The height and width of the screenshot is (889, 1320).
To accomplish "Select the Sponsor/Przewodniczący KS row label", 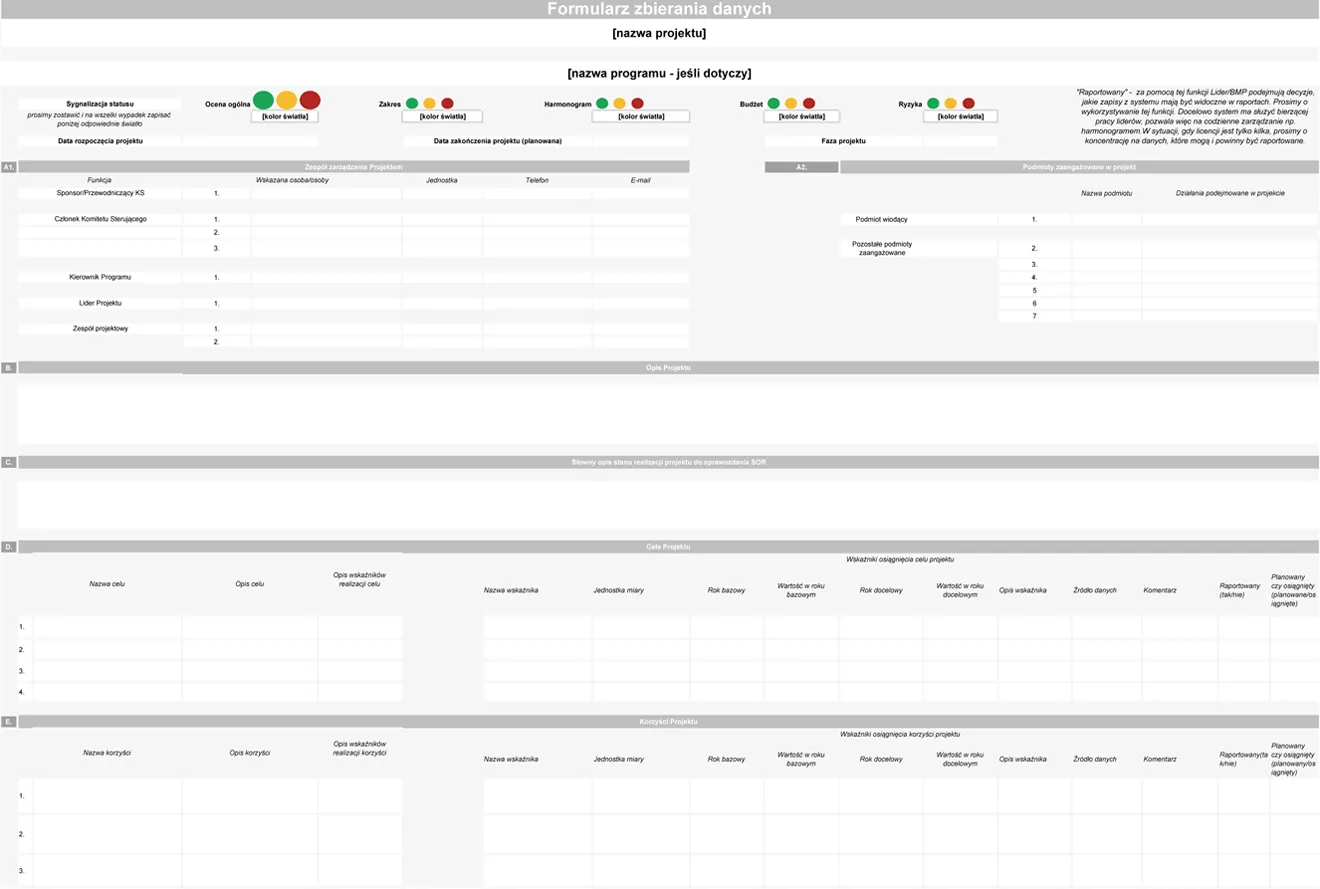I will point(100,193).
